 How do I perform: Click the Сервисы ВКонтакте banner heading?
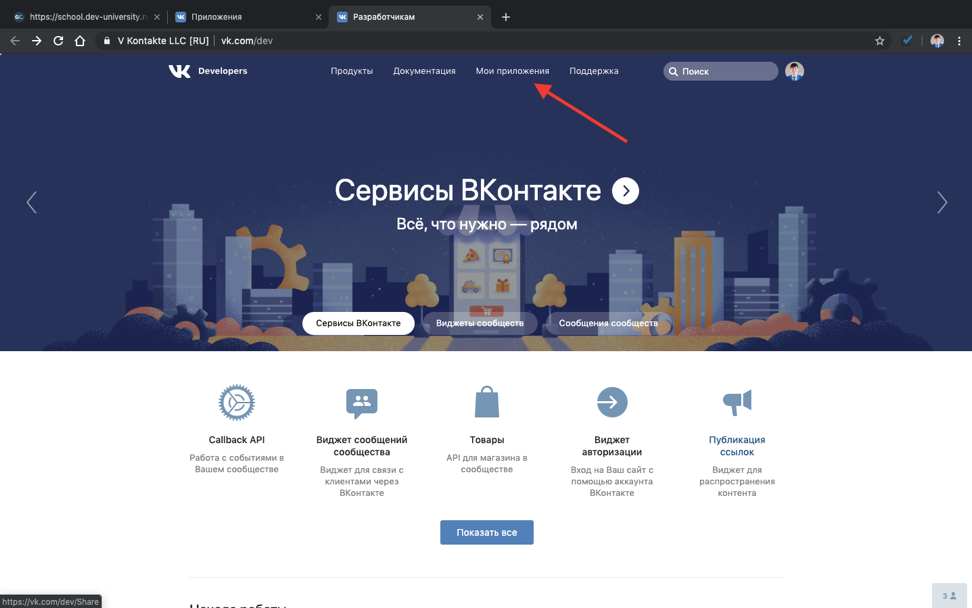467,191
